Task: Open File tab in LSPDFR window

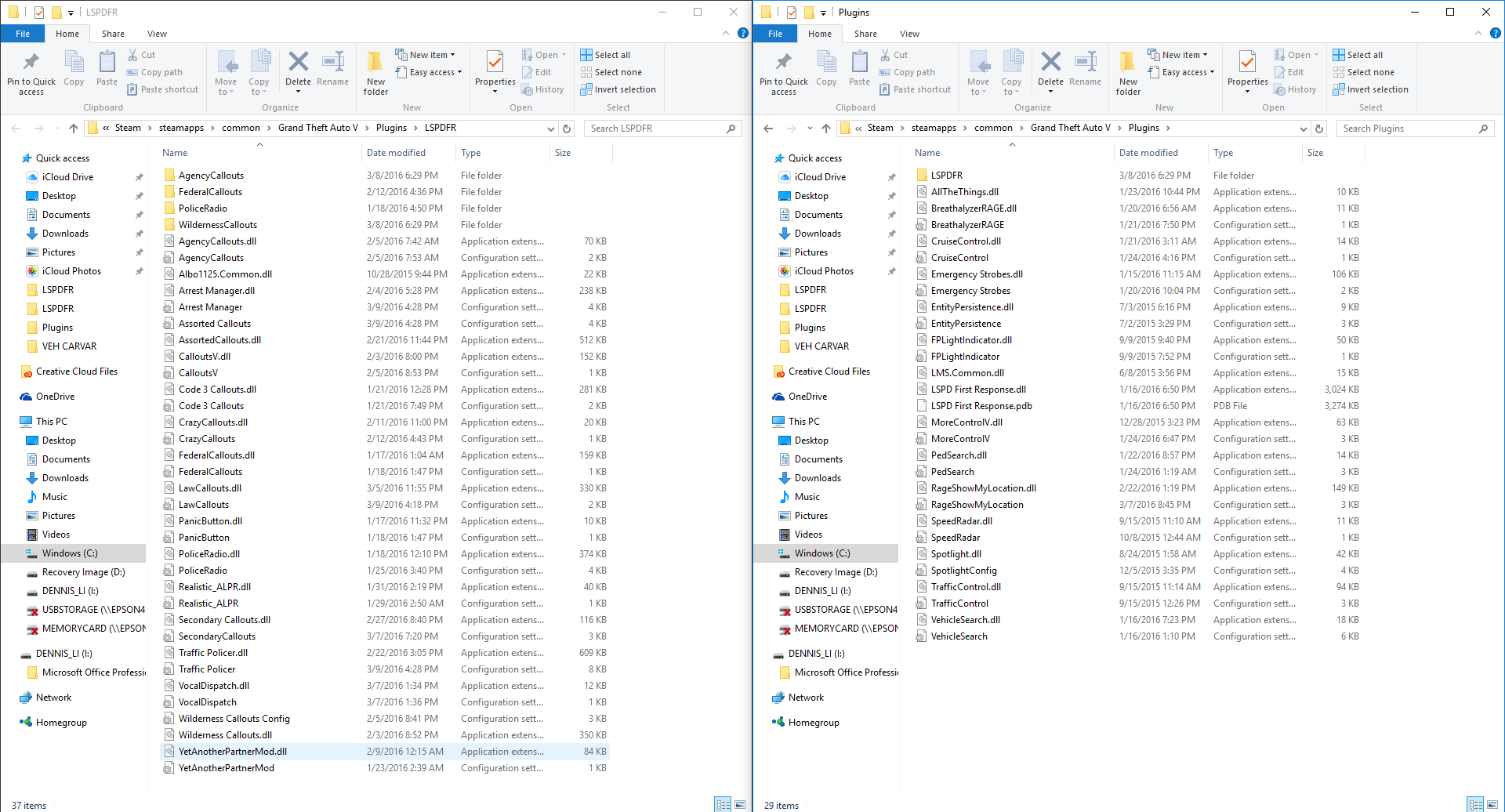Action: click(x=23, y=34)
